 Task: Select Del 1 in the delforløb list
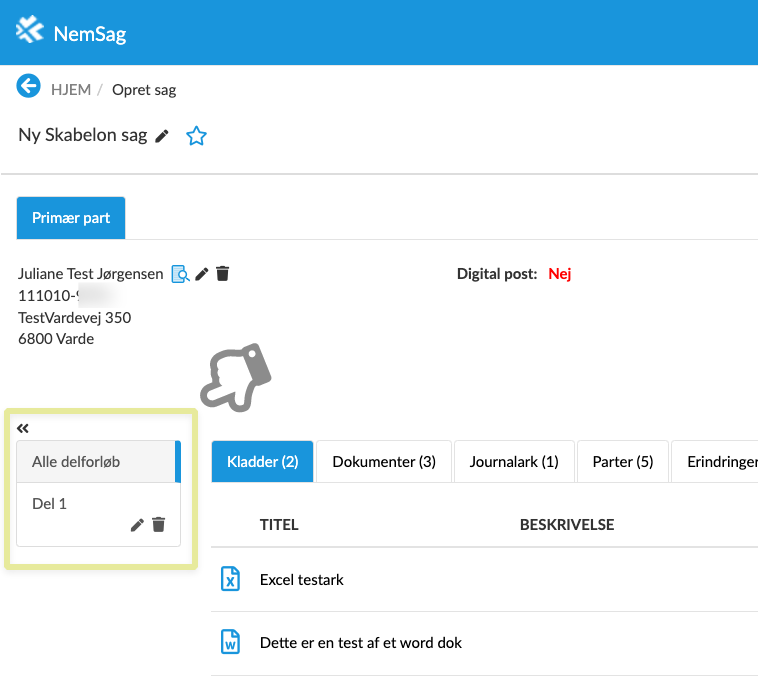click(50, 504)
